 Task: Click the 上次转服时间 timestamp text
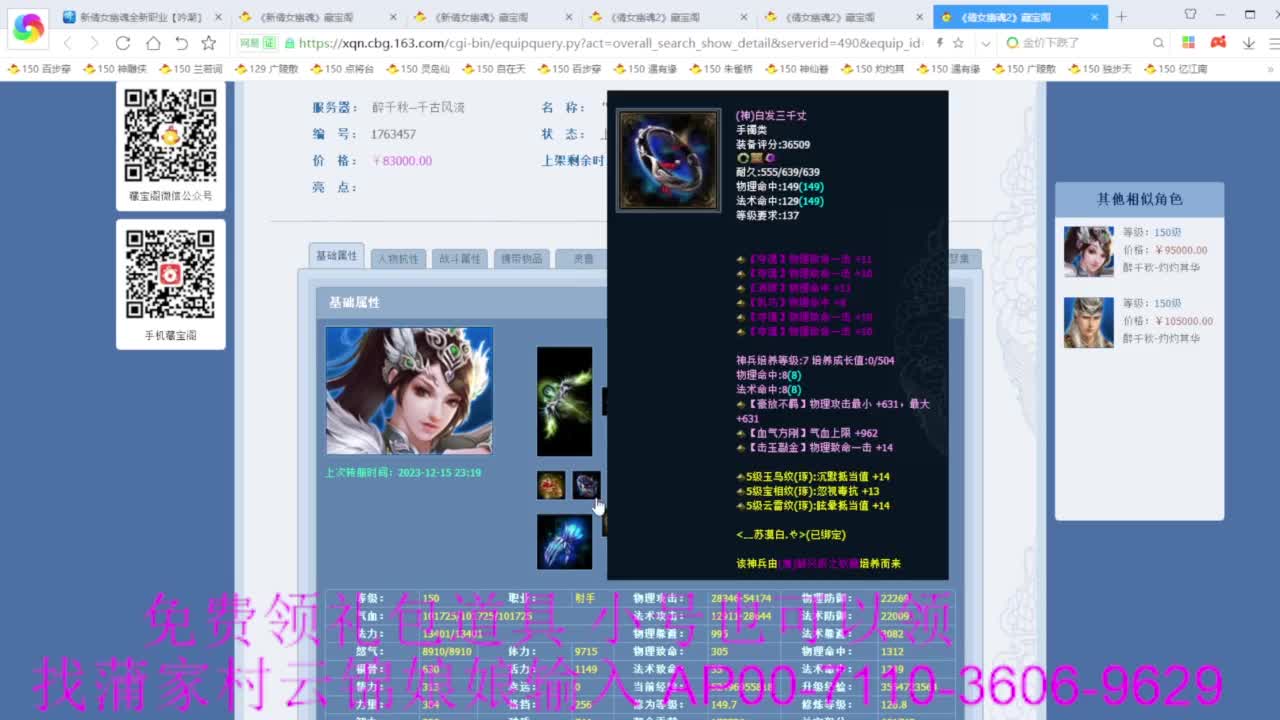click(x=403, y=472)
